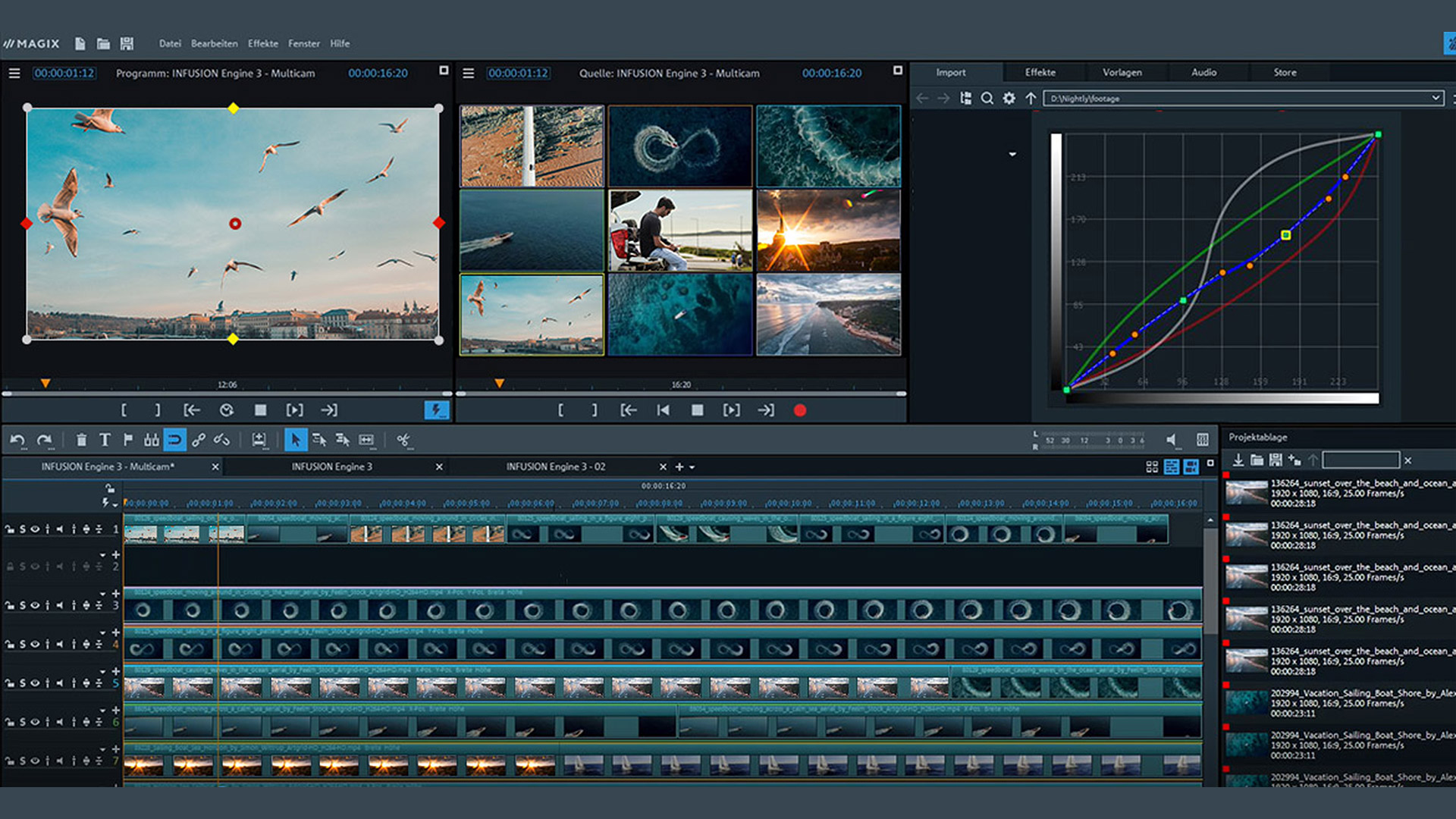Switch to the Vorlagen tab

click(x=1122, y=73)
